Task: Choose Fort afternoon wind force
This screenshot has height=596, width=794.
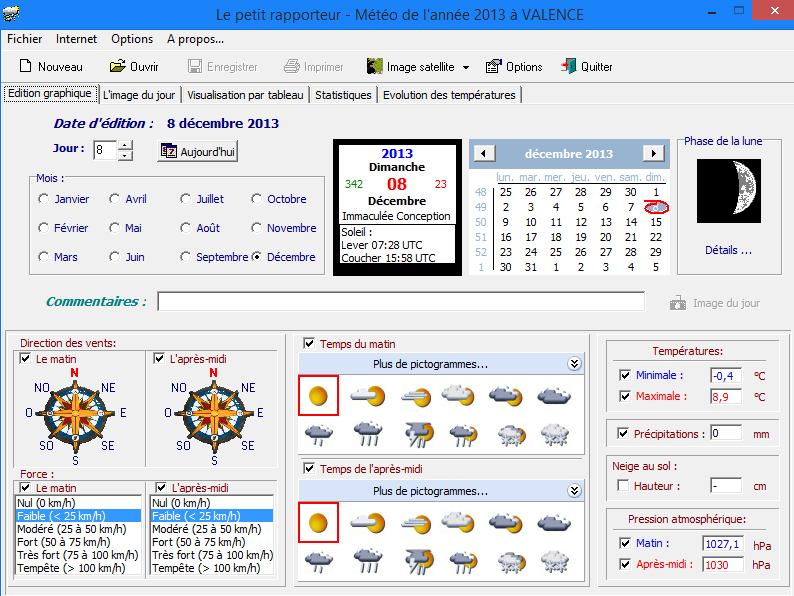Action: pos(212,542)
